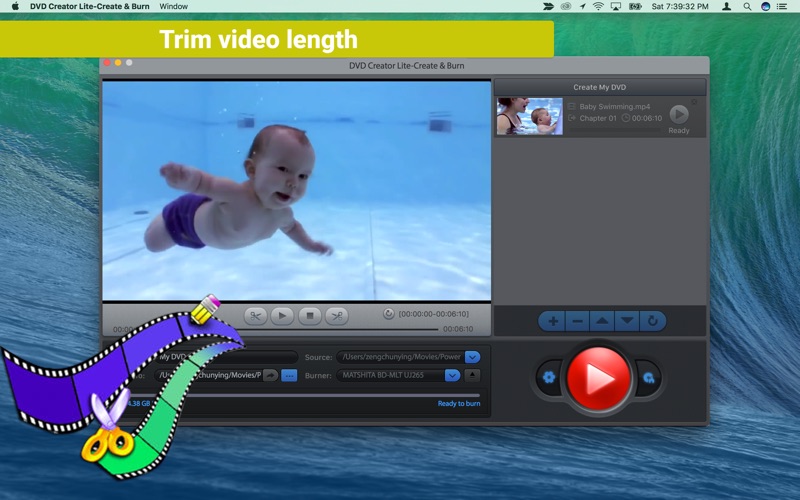
Task: Play the Baby Swimming.mp4 item
Action: pyautogui.click(x=679, y=114)
